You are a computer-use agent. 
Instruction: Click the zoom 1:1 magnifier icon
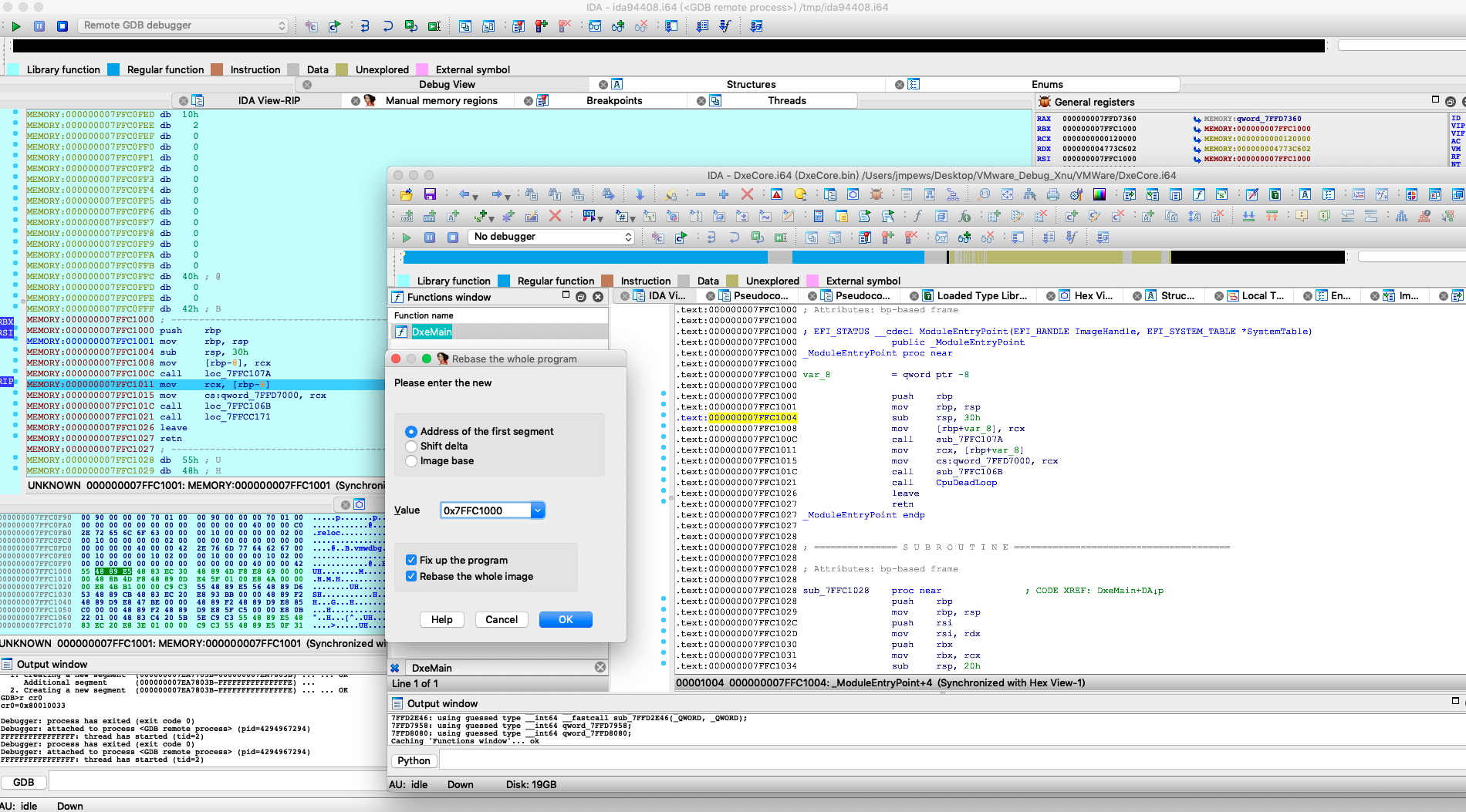(984, 194)
